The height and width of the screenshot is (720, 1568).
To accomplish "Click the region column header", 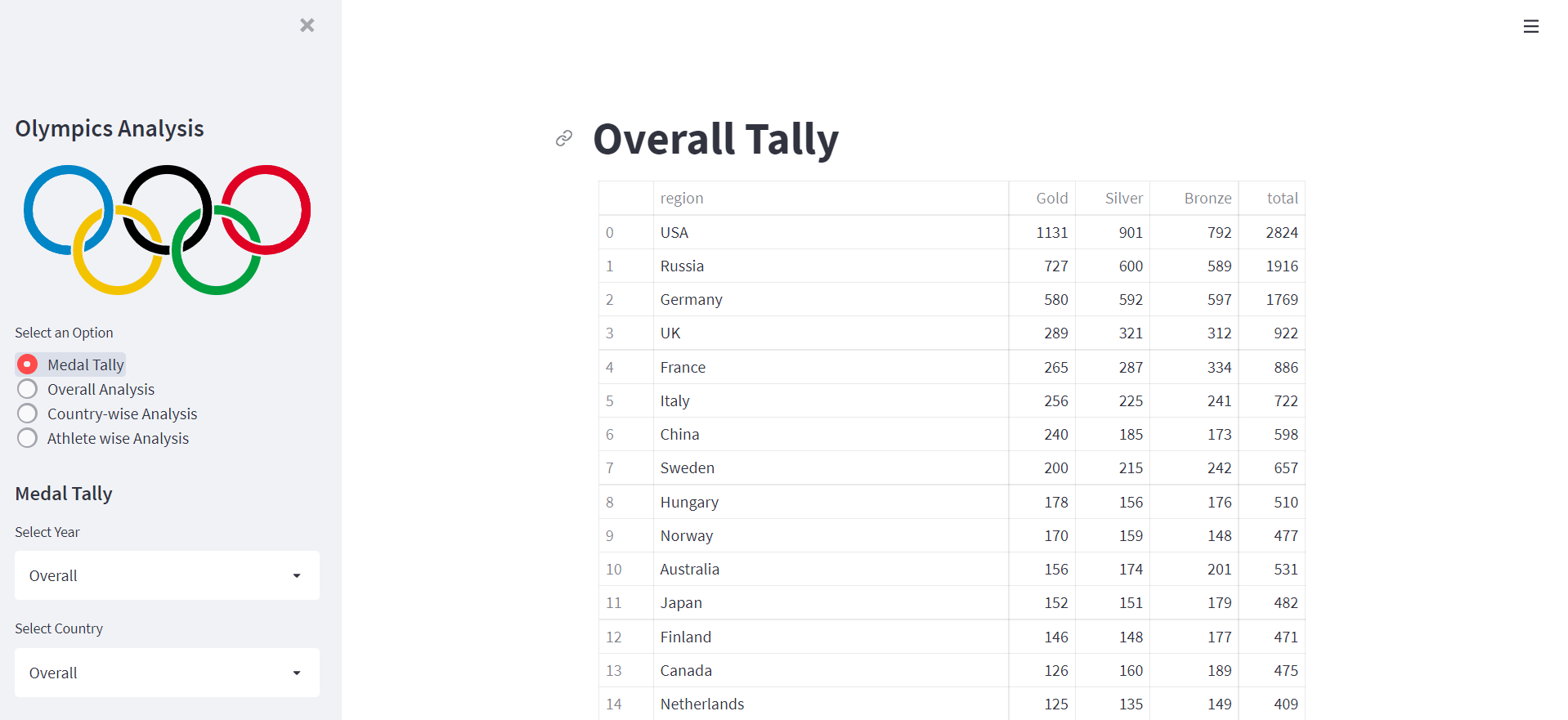I will pyautogui.click(x=682, y=198).
